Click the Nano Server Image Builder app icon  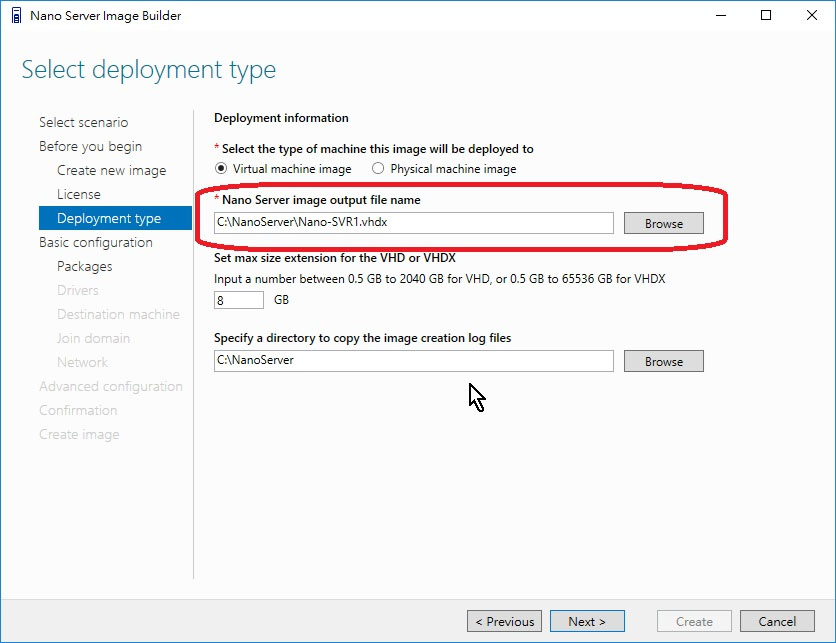(17, 15)
